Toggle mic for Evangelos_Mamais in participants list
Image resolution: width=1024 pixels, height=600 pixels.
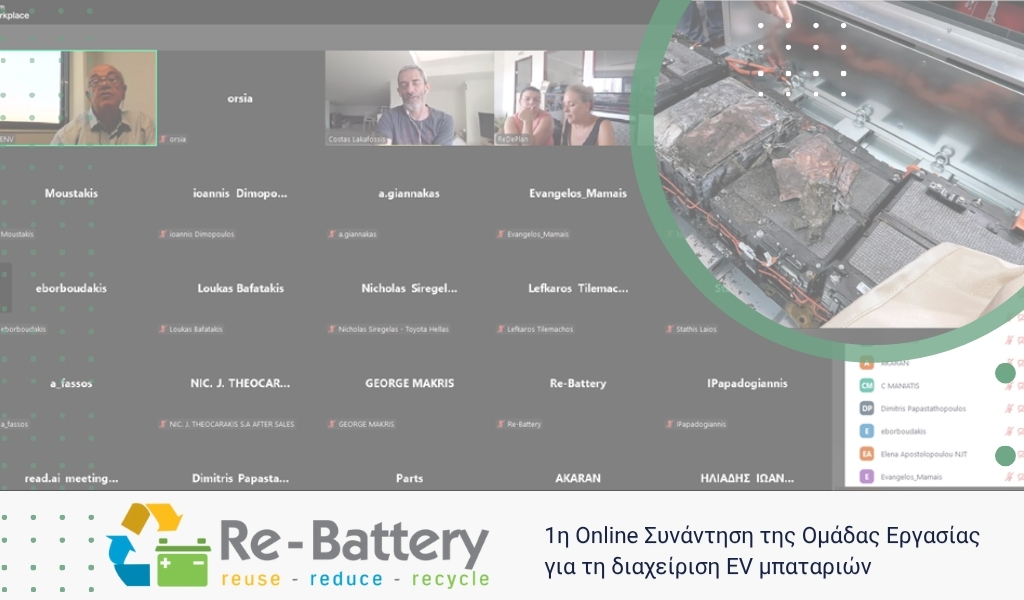(1009, 478)
